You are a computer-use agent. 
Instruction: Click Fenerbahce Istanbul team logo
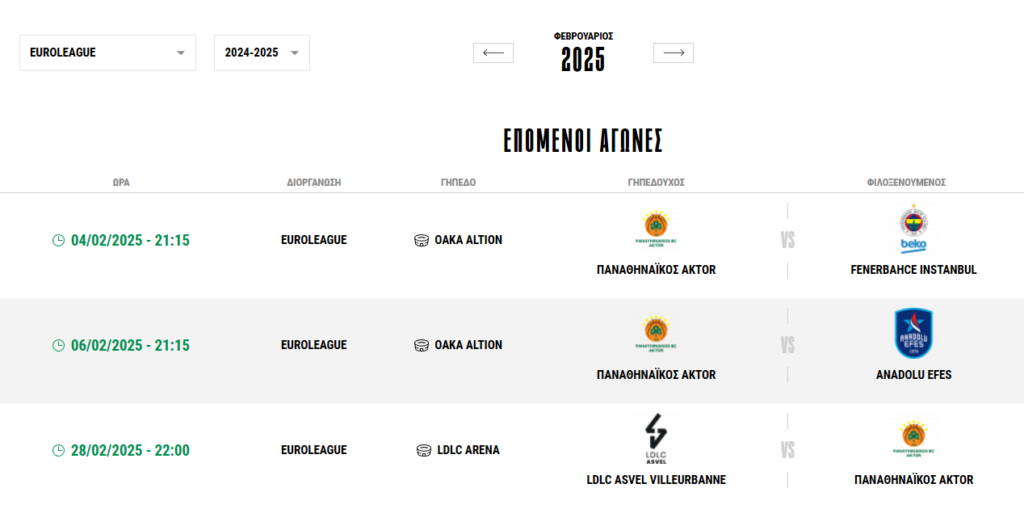[913, 230]
